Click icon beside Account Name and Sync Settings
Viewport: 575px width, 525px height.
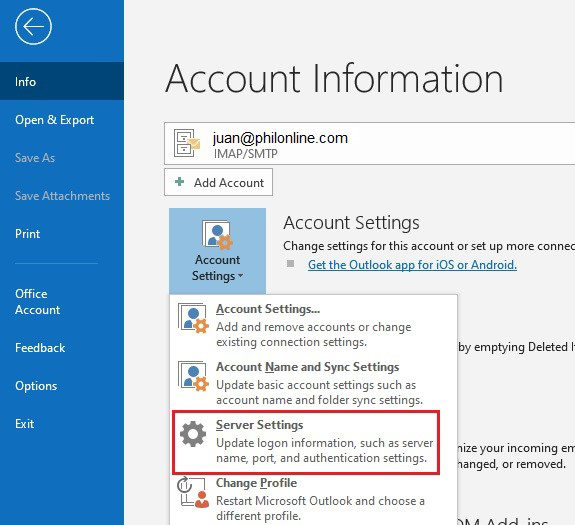[193, 376]
